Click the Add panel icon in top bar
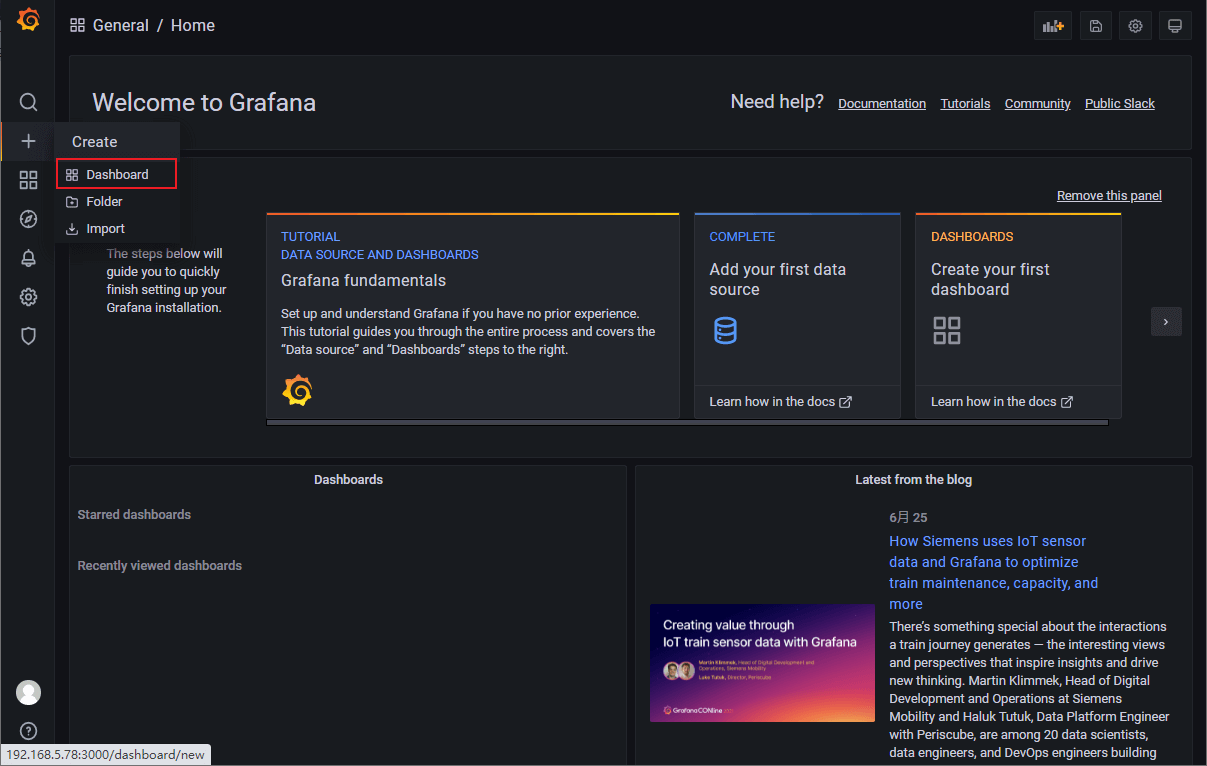 1053,26
